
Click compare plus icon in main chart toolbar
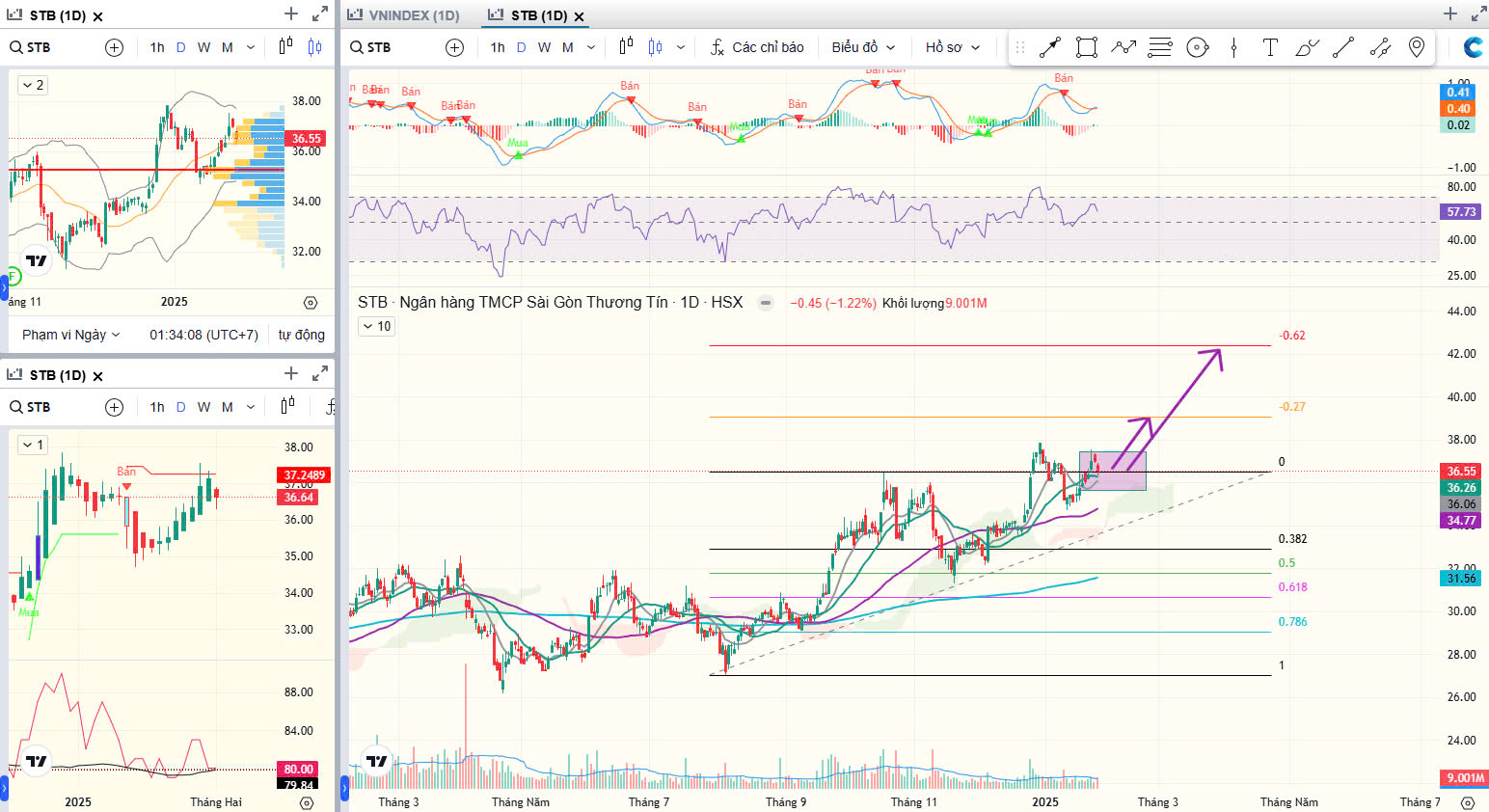point(455,47)
